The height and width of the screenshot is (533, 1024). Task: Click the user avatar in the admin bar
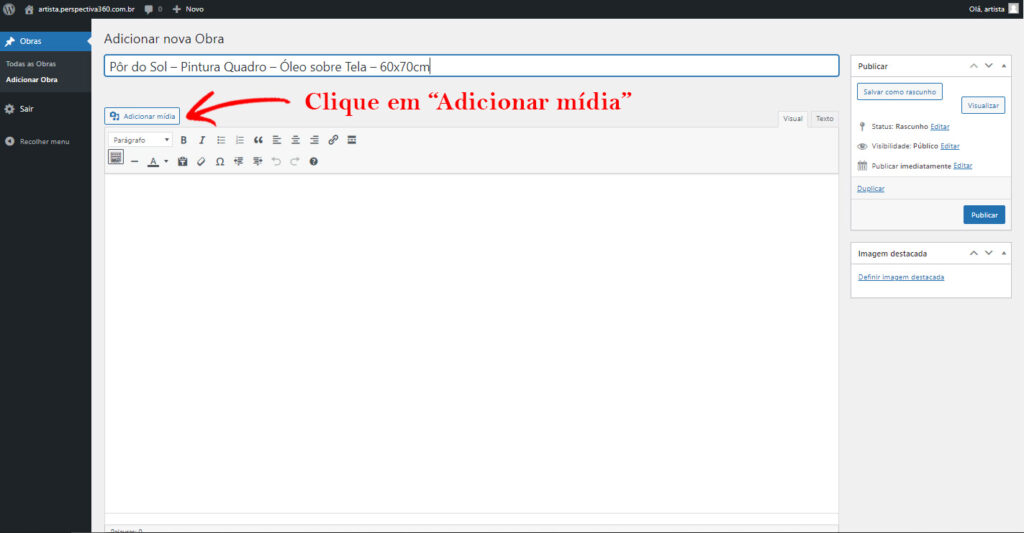click(1014, 8)
